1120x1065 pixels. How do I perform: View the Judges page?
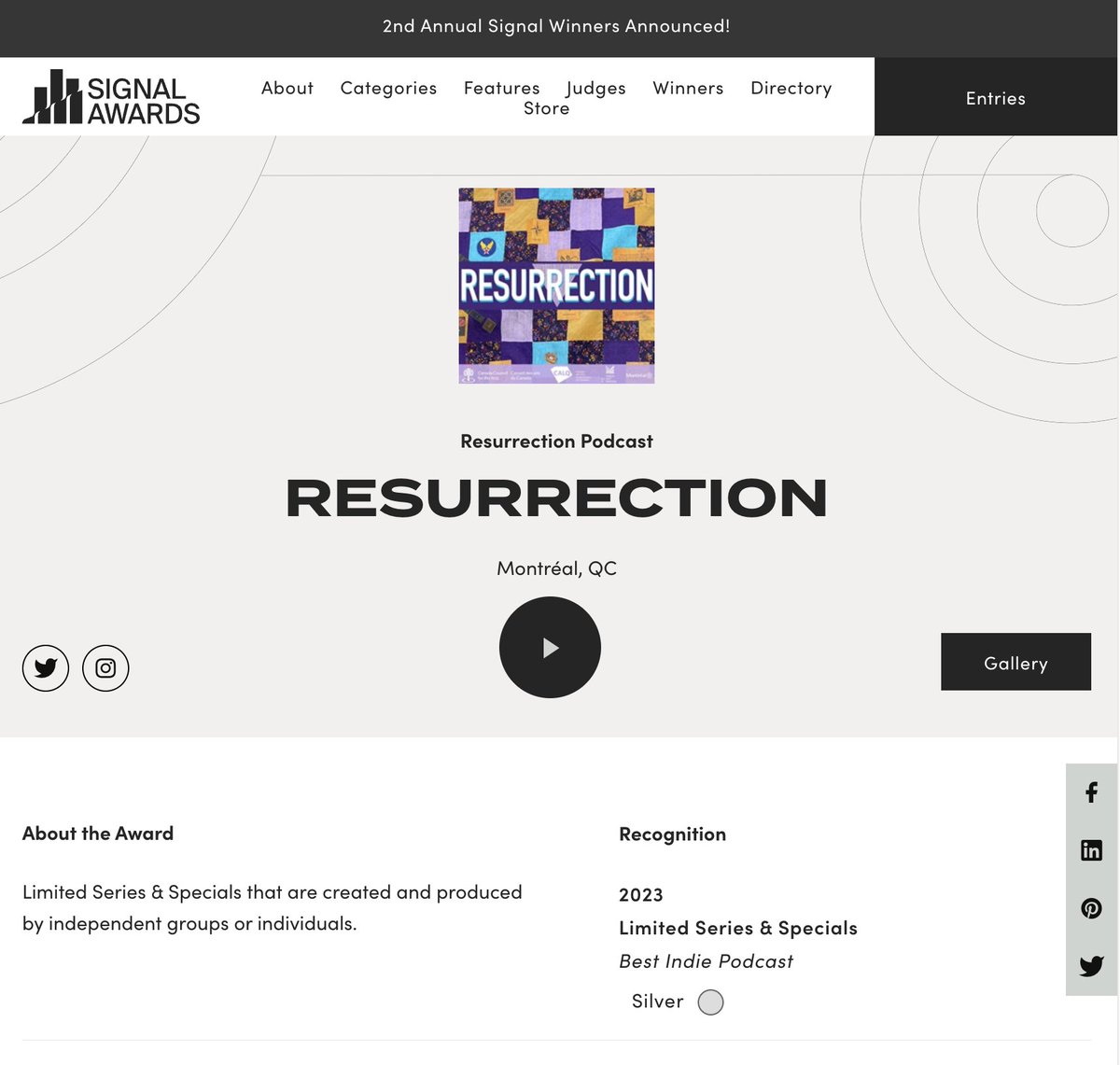(x=595, y=88)
